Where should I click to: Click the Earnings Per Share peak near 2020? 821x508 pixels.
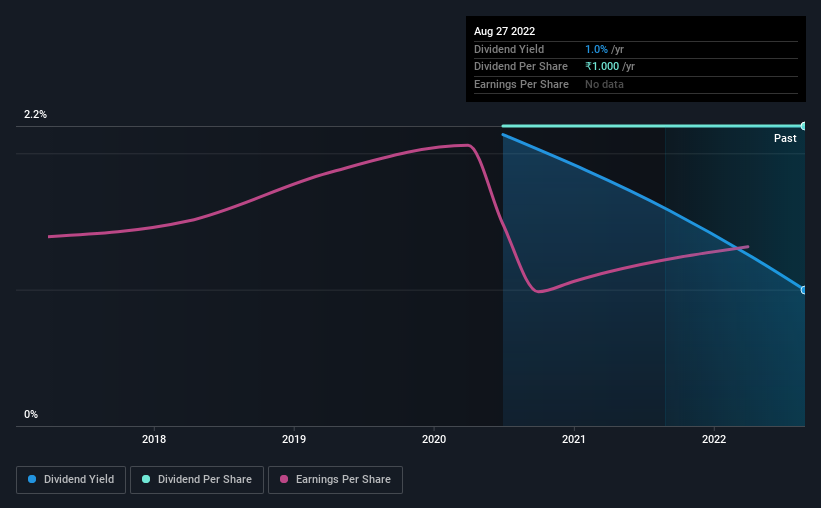[466, 145]
